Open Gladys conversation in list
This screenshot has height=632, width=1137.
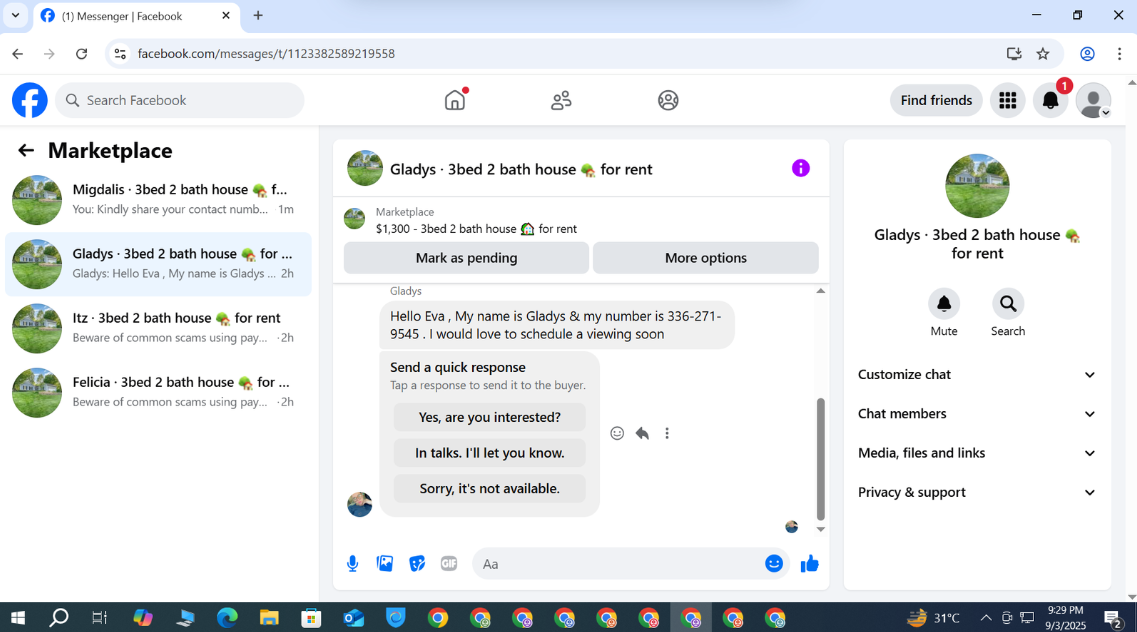tap(158, 264)
